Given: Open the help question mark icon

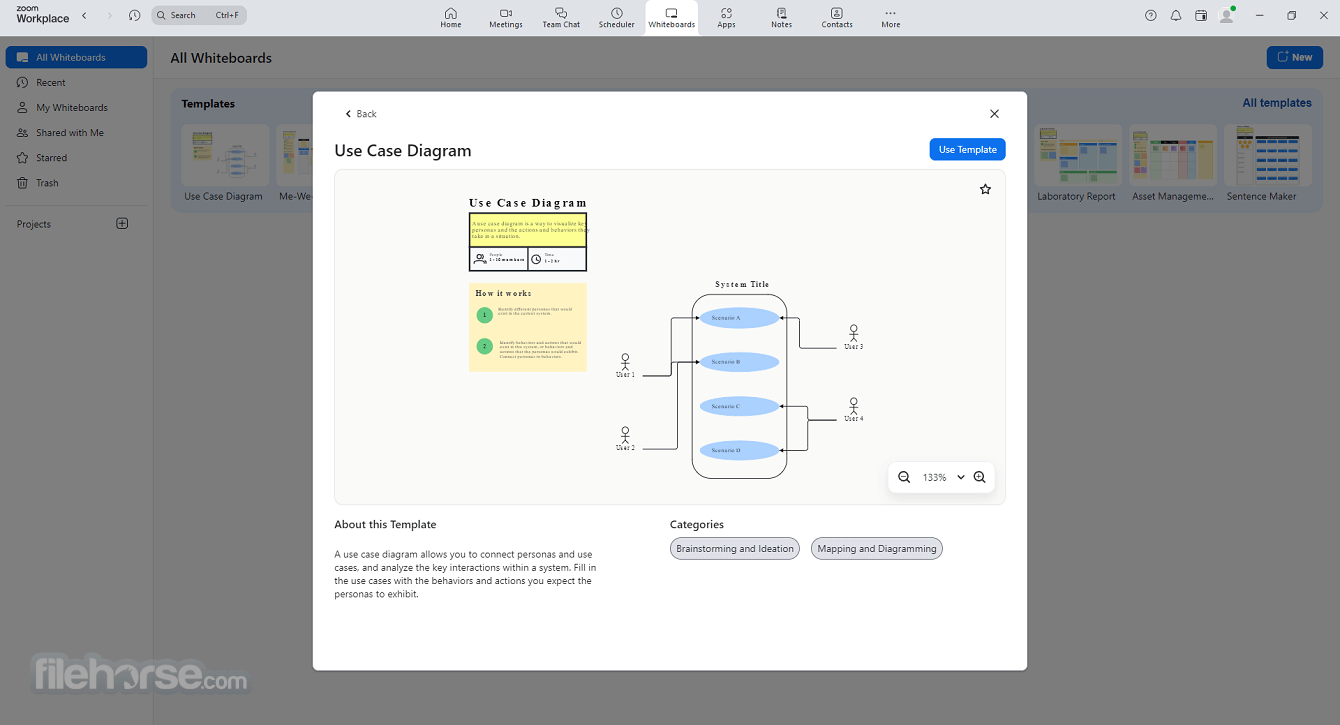Looking at the screenshot, I should coord(1151,15).
